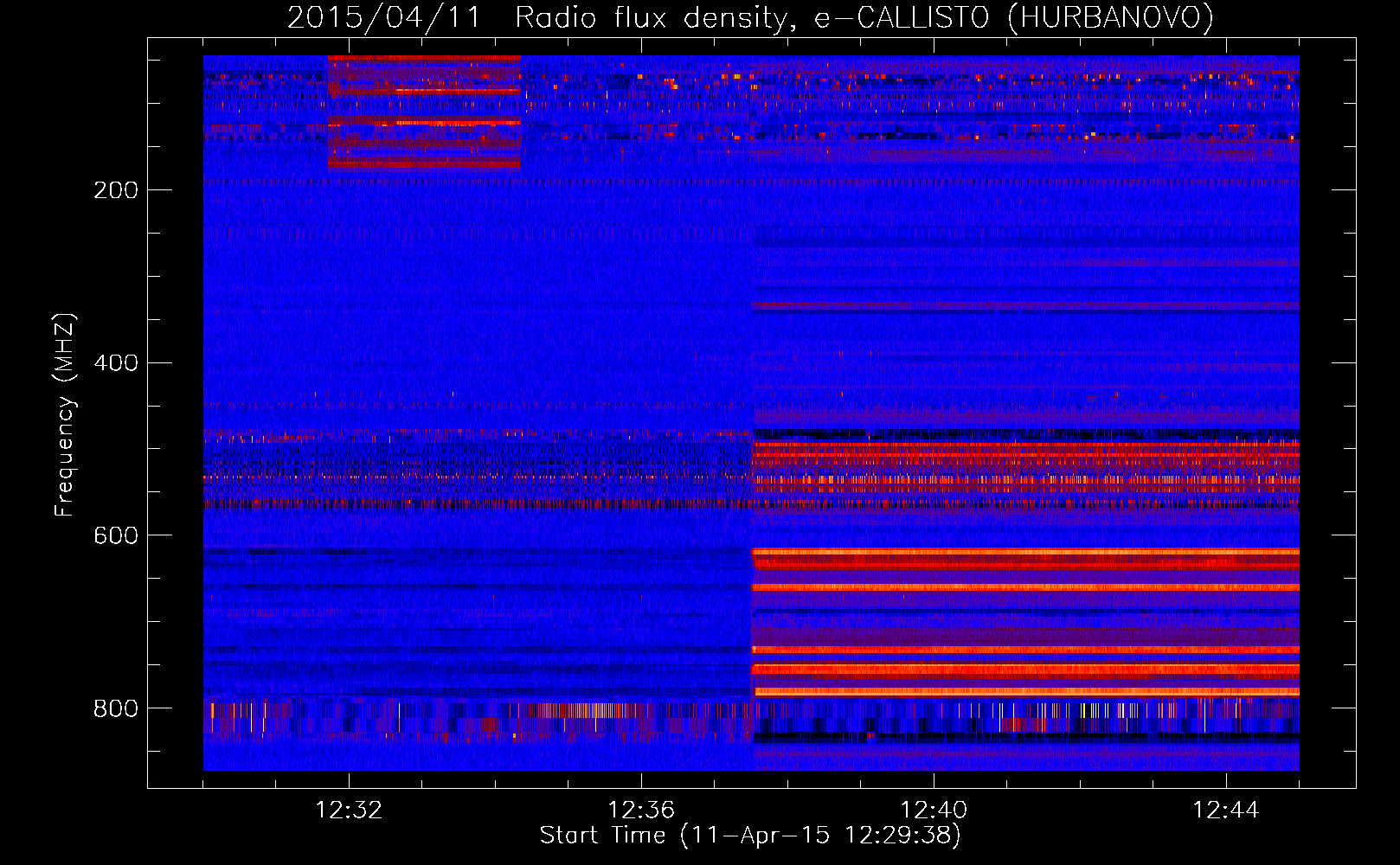This screenshot has height=865, width=1400.
Task: Click the 12:36 time tick label
Action: tap(641, 811)
